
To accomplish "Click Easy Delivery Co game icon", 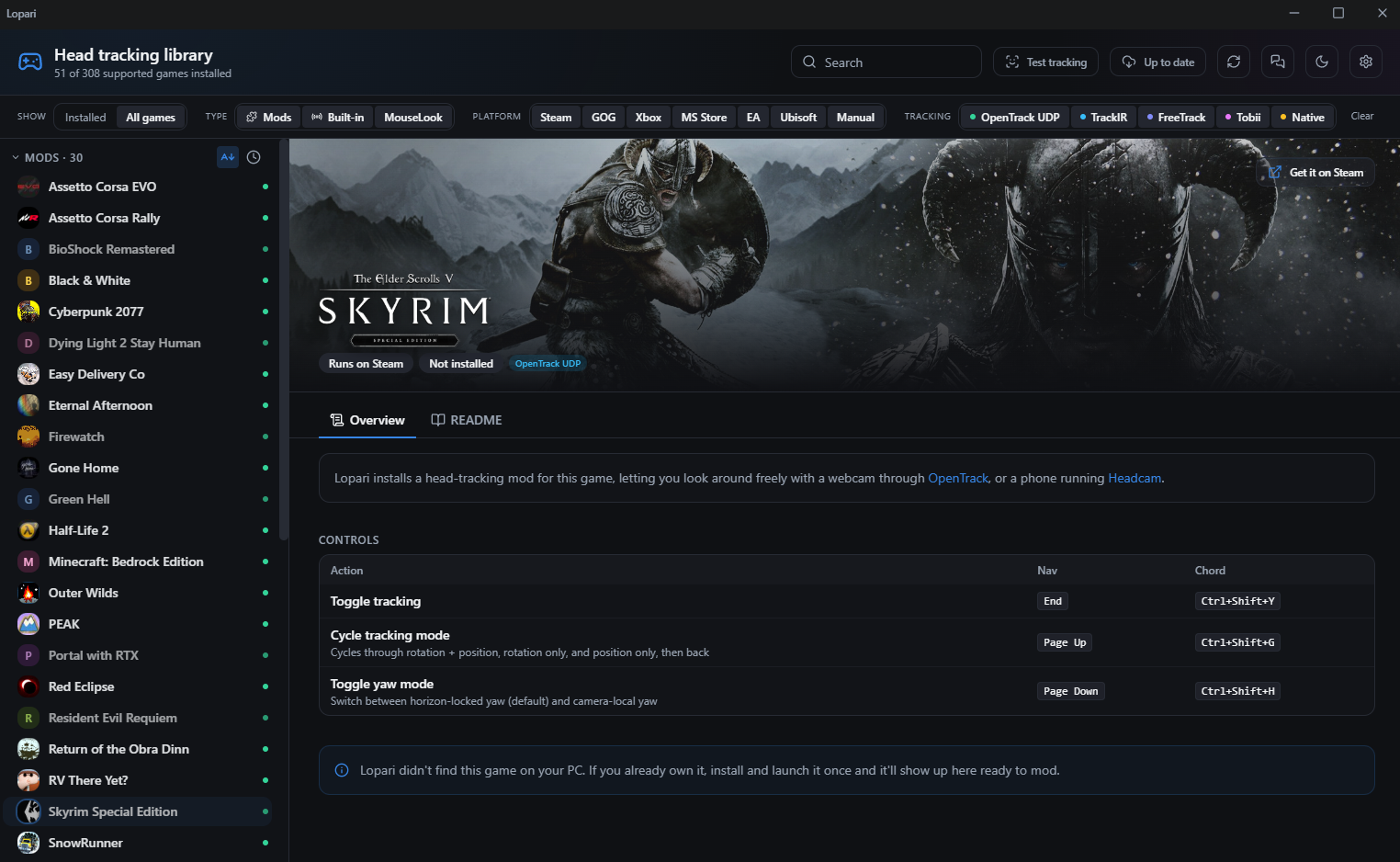I will [28, 374].
